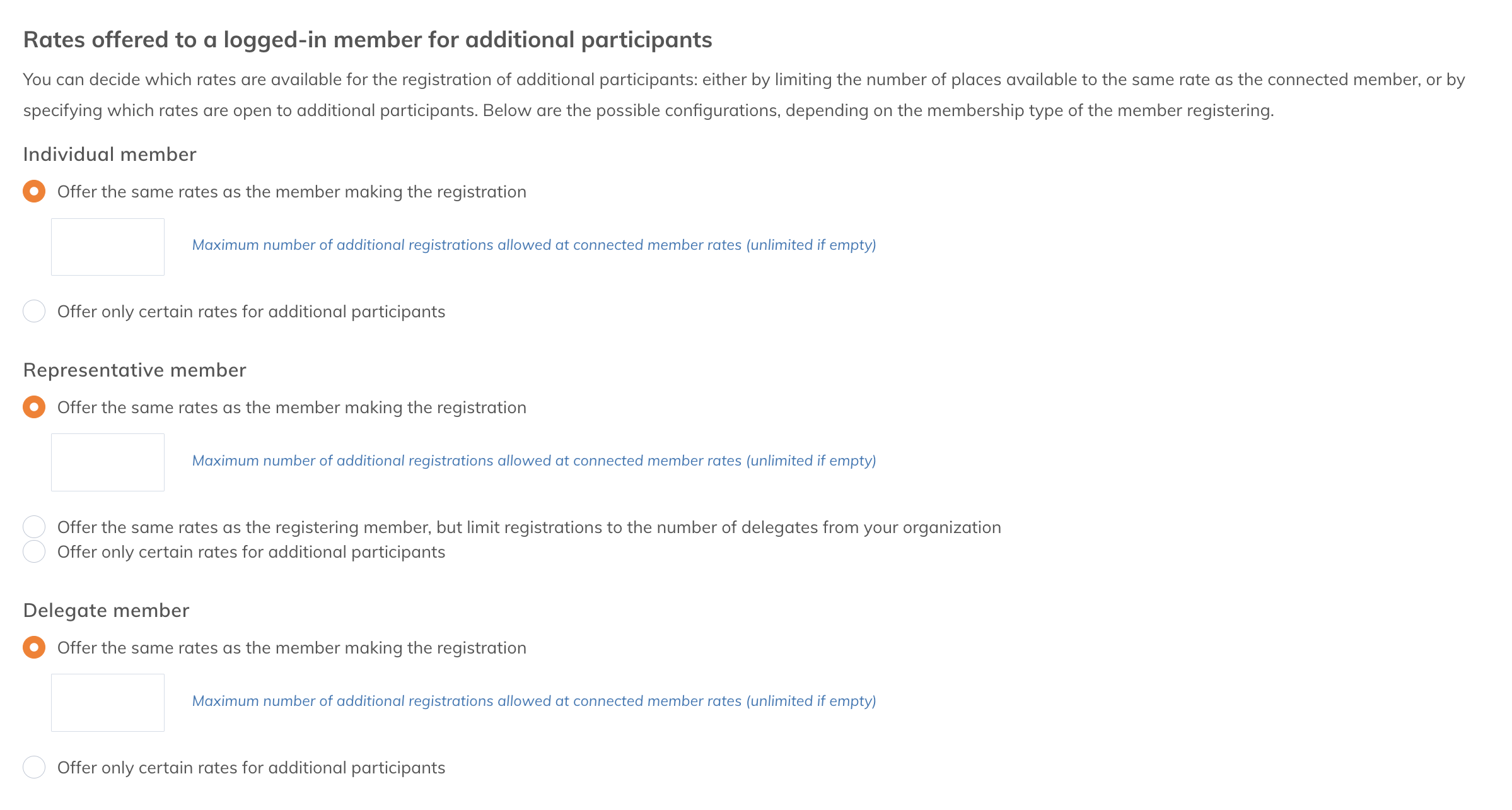Viewport: 1512px width, 810px height.
Task: Click Delegate 'Offer only certain rates' label text
Action: (251, 768)
